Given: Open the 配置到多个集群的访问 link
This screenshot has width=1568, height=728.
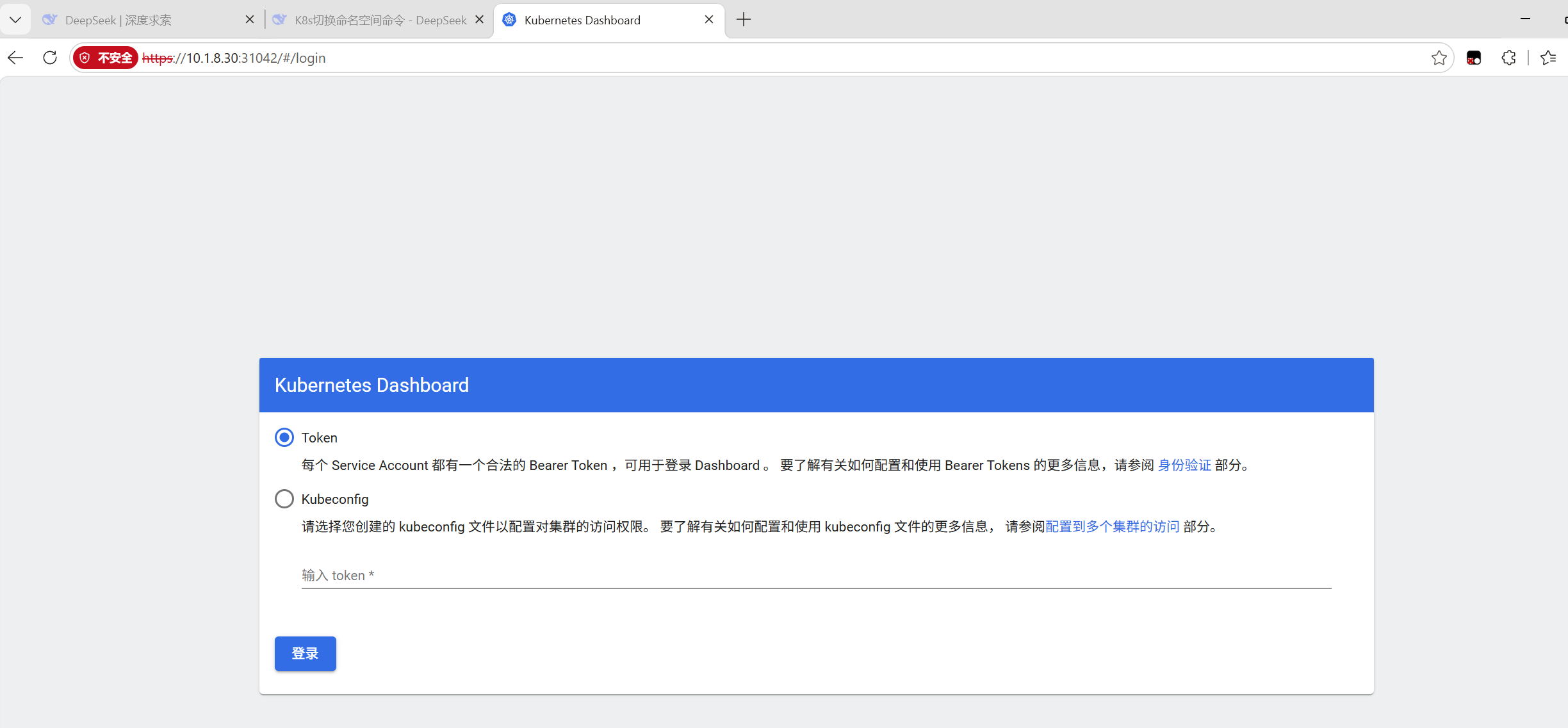Looking at the screenshot, I should coord(1113,526).
